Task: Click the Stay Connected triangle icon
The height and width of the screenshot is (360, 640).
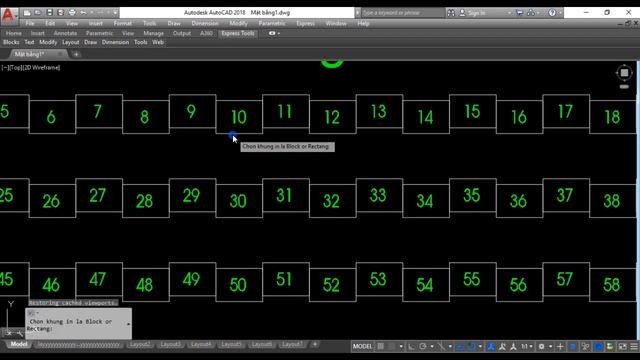Action: 531,13
